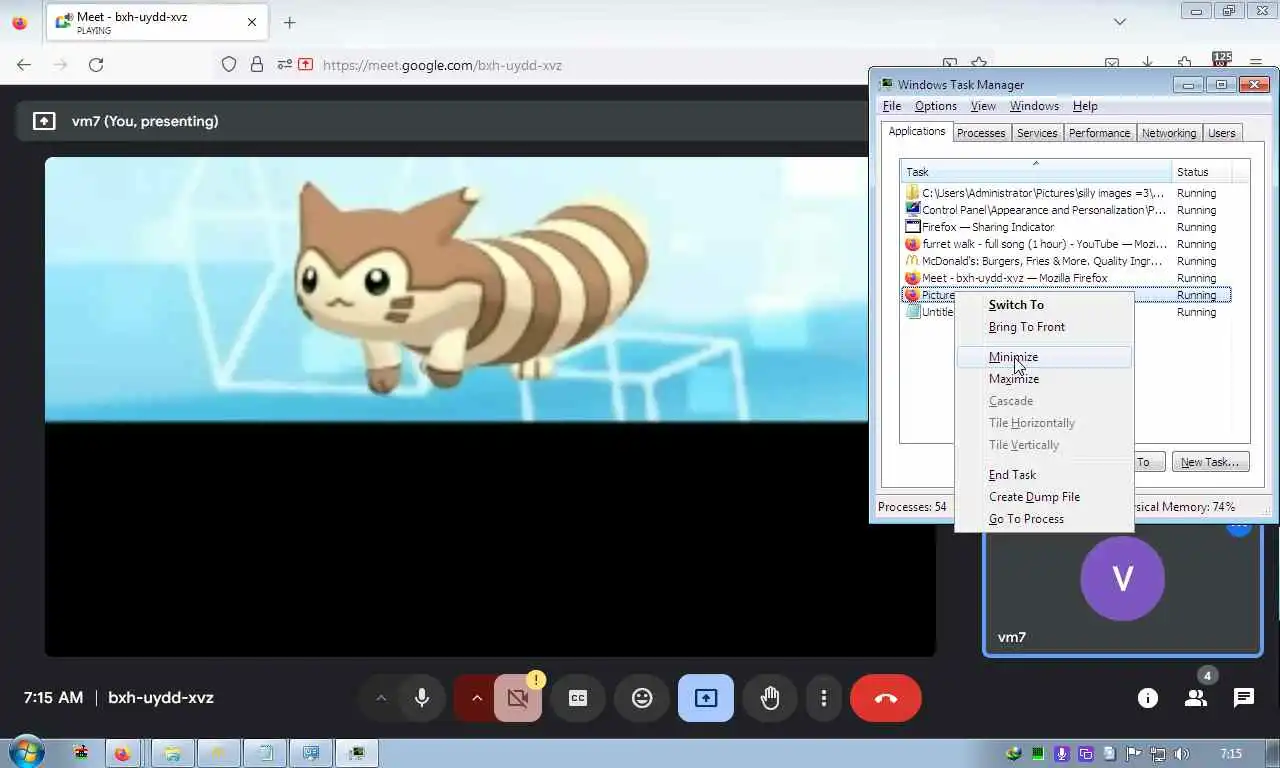Switch to the Services tab
The image size is (1280, 768).
pos(1037,133)
